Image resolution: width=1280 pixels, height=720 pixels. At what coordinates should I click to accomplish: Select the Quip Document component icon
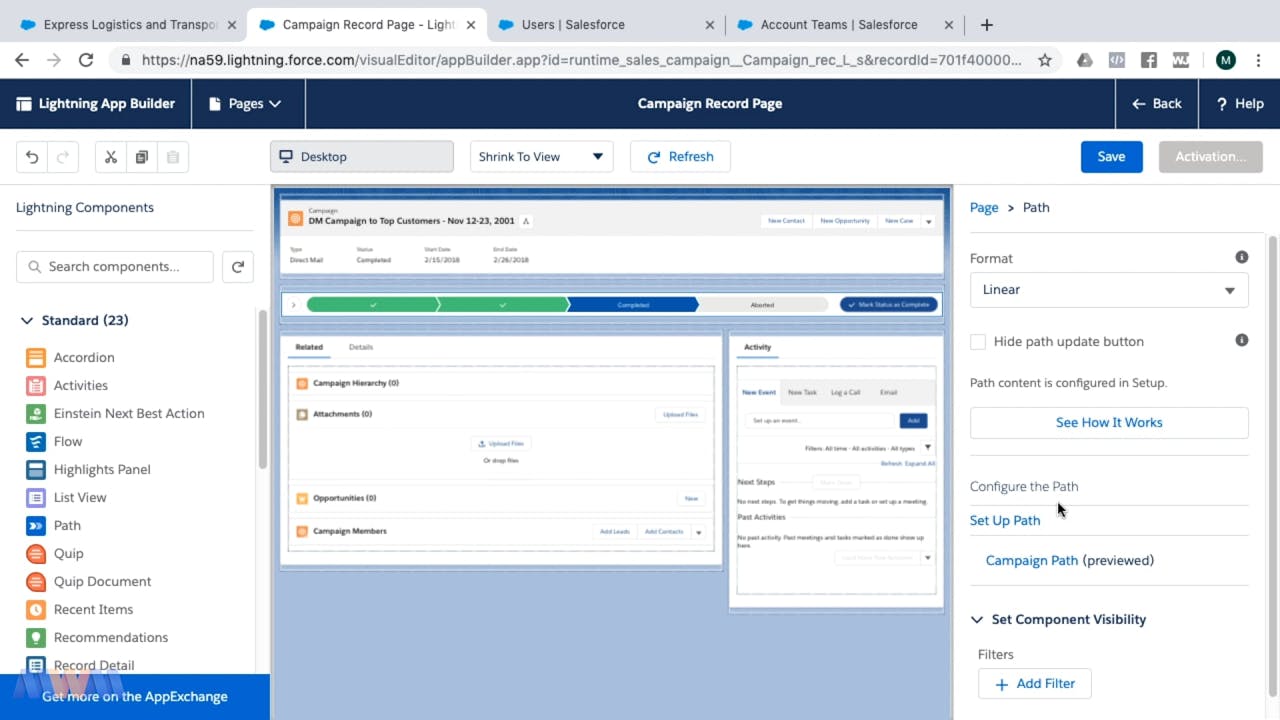[x=36, y=581]
